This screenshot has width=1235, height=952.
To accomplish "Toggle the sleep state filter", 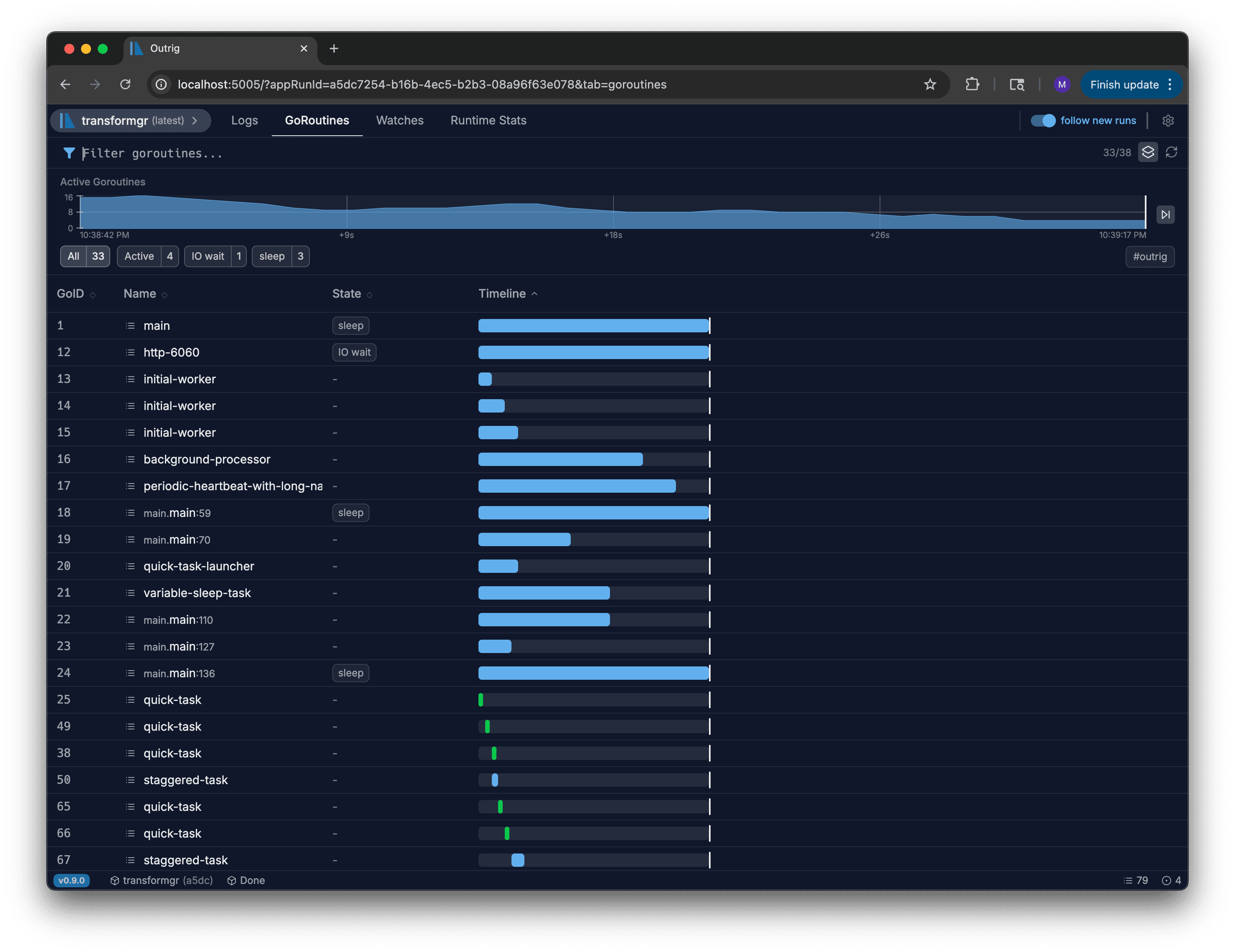I will [280, 256].
